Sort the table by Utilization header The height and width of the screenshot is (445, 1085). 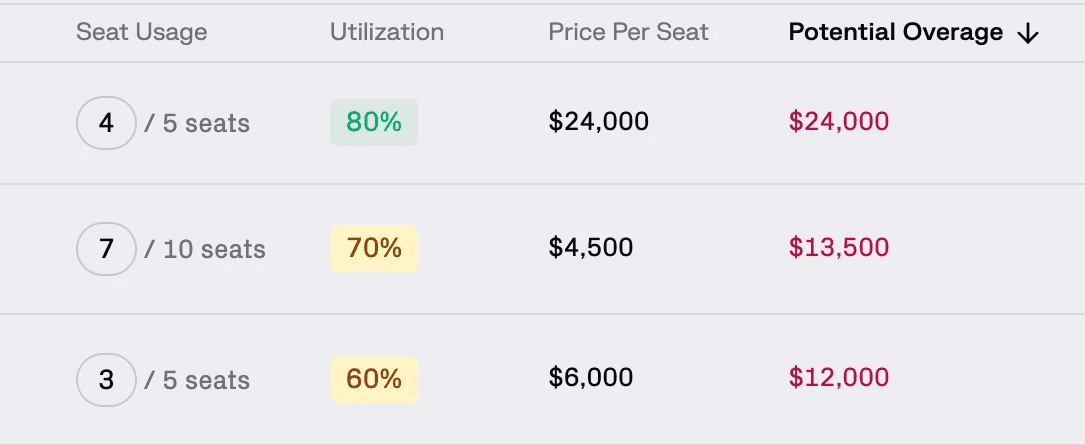[x=386, y=32]
